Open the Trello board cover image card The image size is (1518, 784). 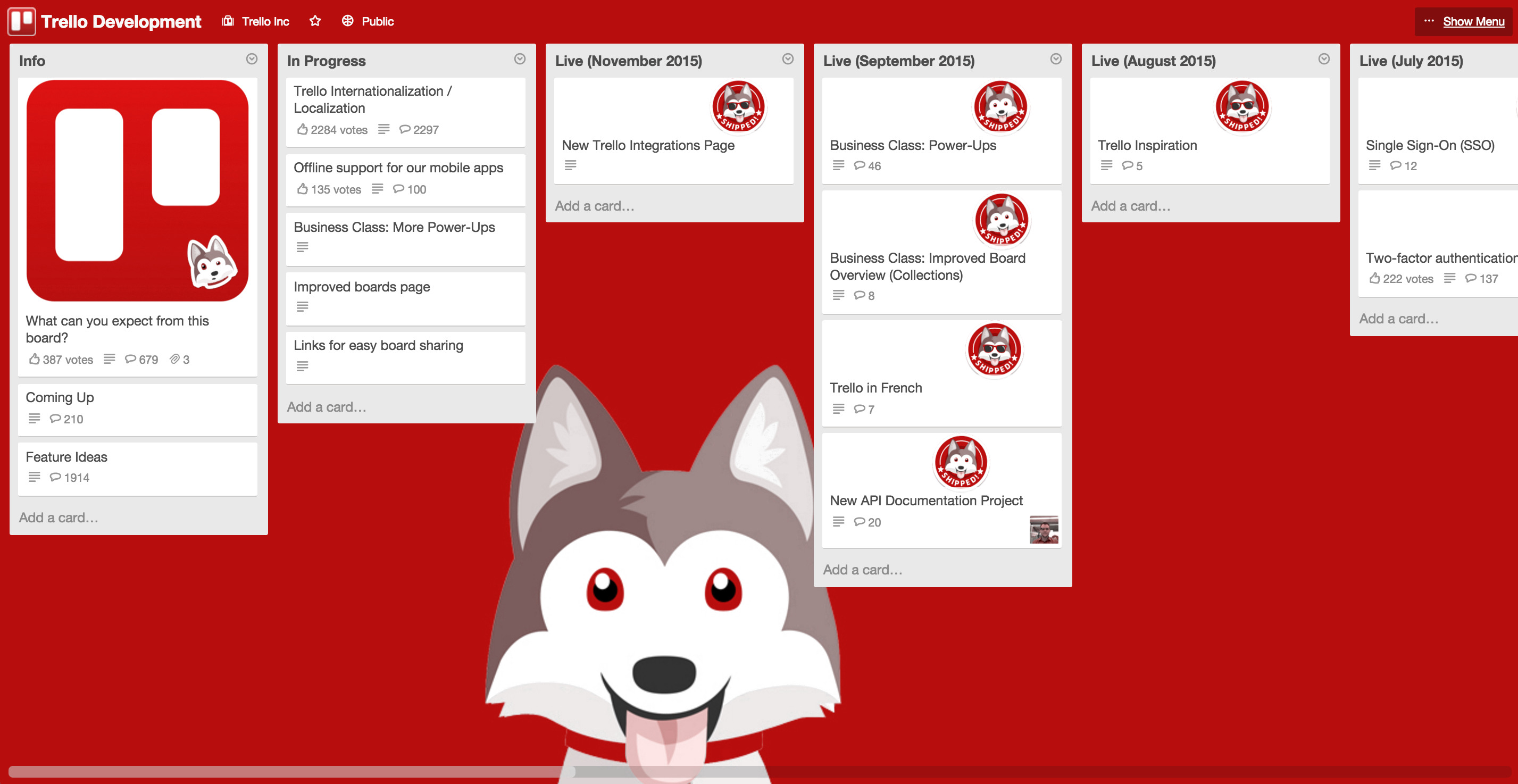click(x=137, y=190)
